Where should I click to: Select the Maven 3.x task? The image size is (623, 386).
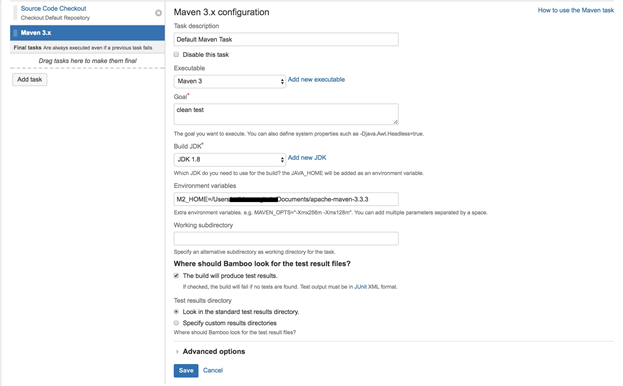point(87,33)
